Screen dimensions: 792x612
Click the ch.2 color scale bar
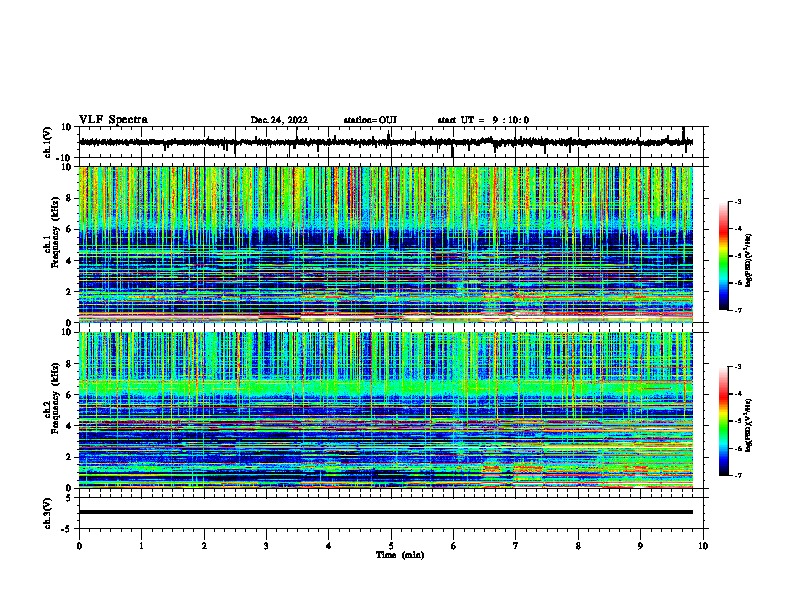[x=724, y=421]
